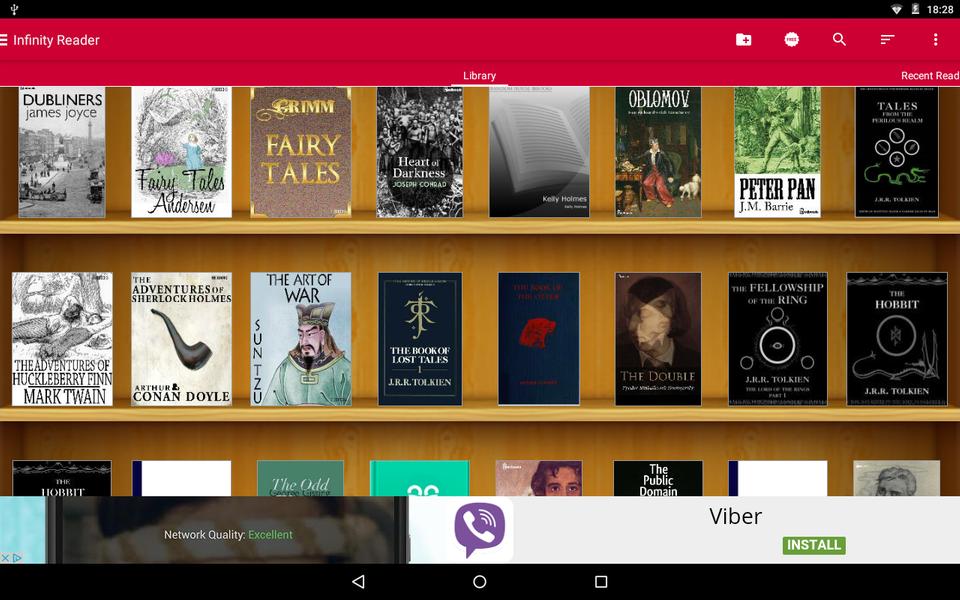Open the three-dot overflow menu

coord(935,40)
